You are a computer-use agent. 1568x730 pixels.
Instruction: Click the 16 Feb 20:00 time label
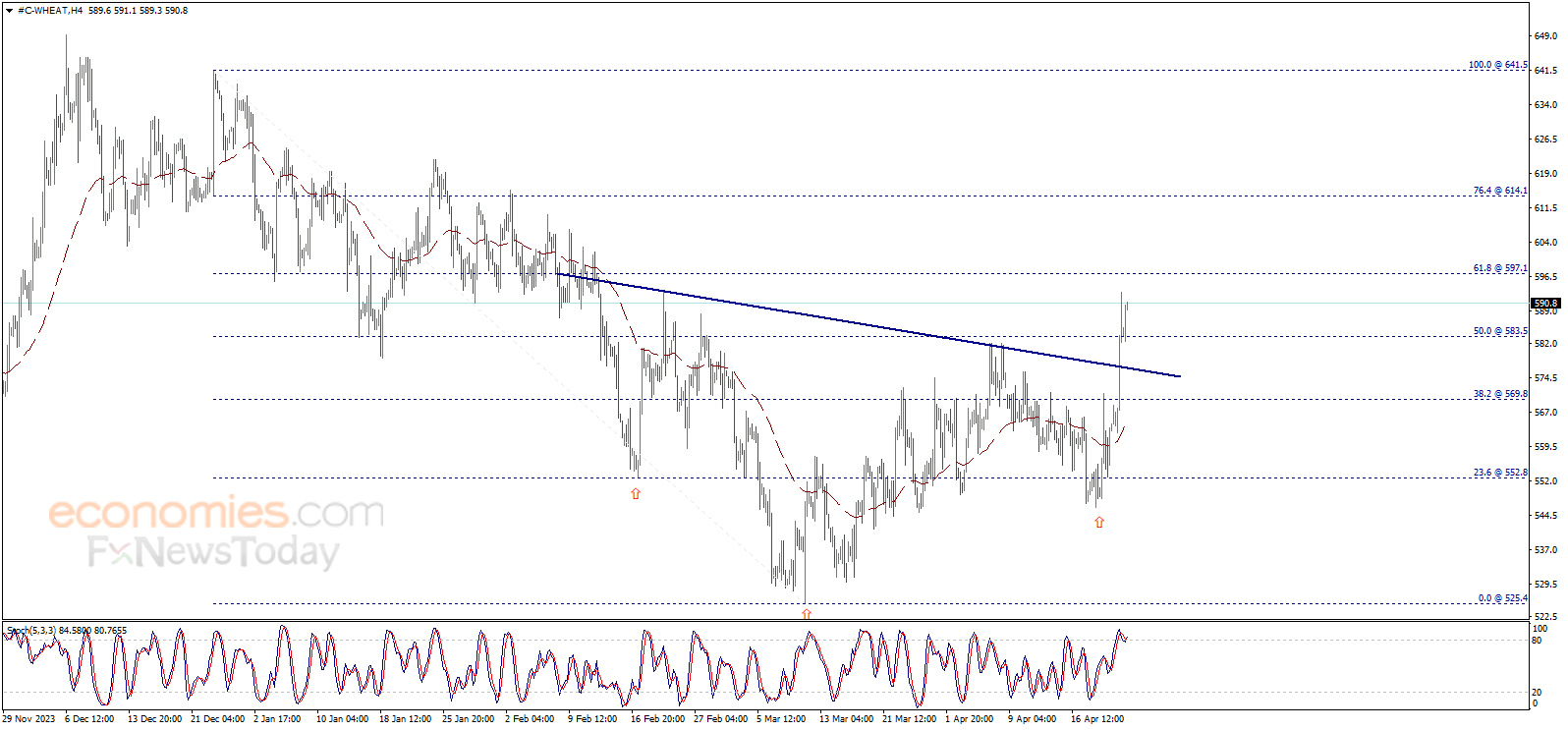[657, 719]
